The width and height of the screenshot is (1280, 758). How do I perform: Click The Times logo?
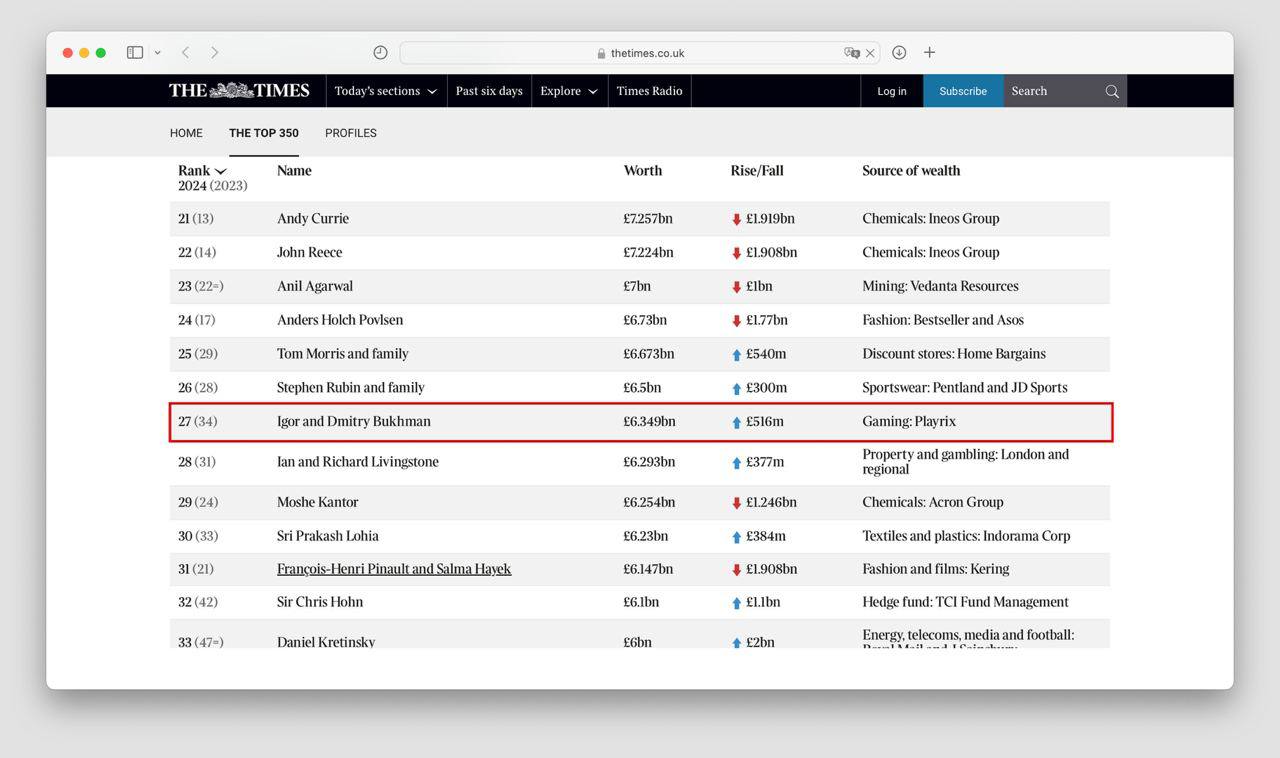[x=239, y=91]
